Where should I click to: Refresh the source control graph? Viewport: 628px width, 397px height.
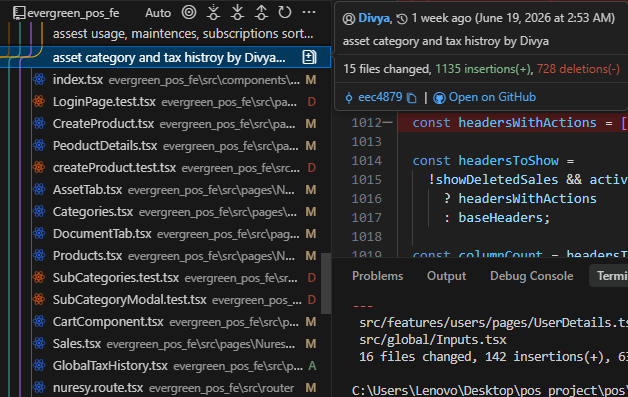[x=285, y=12]
